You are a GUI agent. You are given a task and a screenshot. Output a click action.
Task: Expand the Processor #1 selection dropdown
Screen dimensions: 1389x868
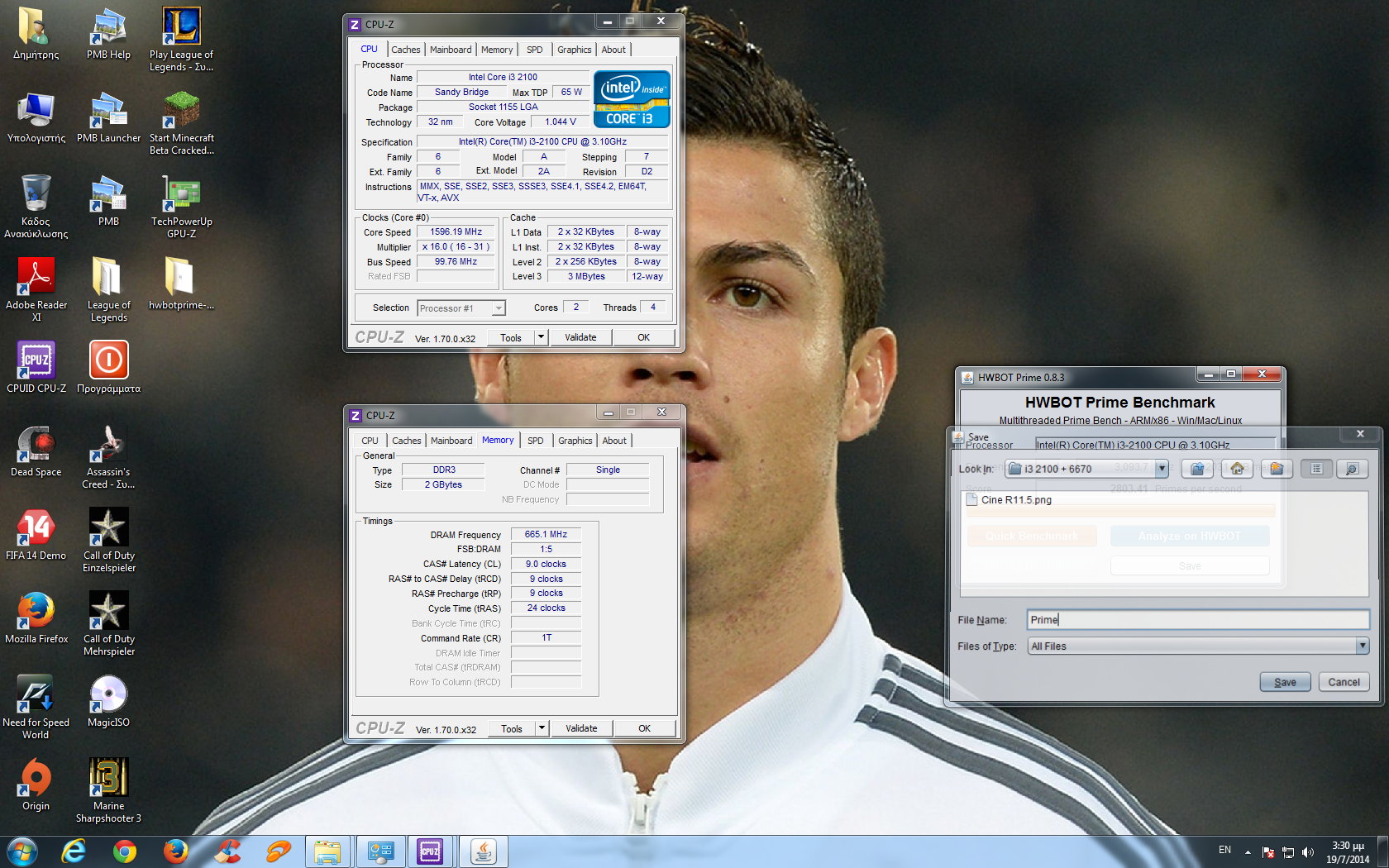point(499,308)
